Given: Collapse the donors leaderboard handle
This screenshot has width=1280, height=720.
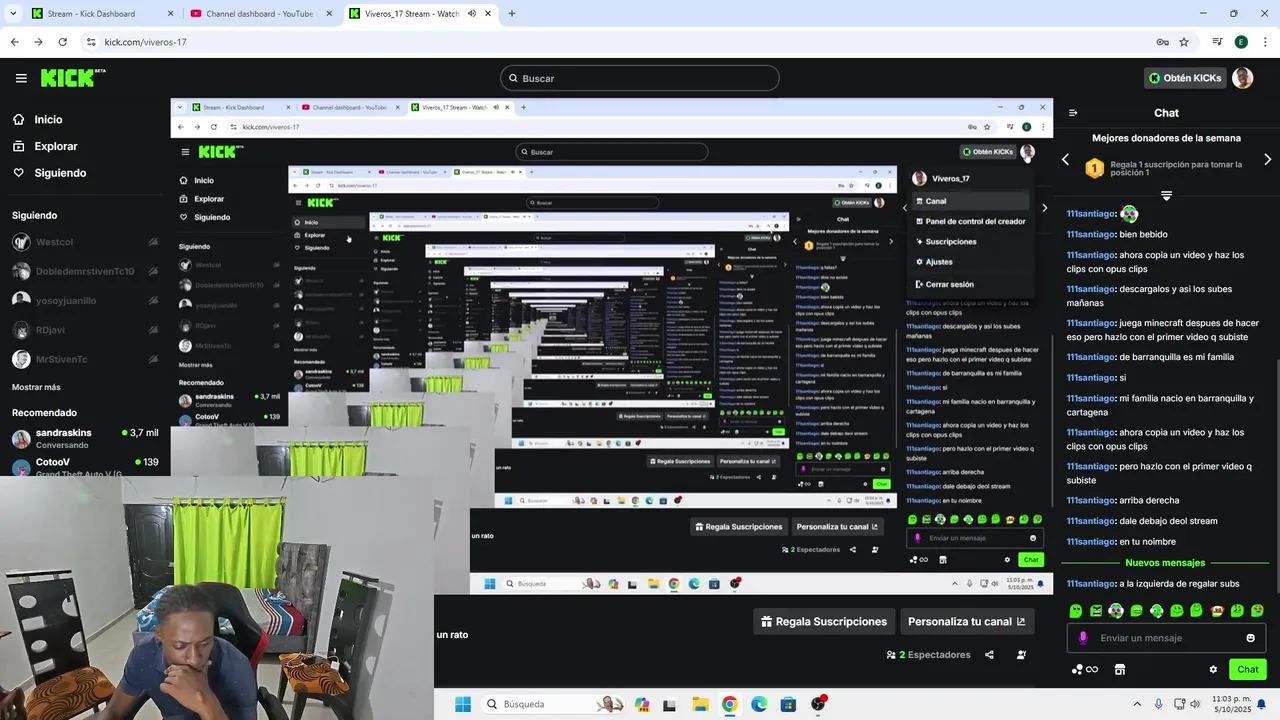Looking at the screenshot, I should pyautogui.click(x=1166, y=195).
